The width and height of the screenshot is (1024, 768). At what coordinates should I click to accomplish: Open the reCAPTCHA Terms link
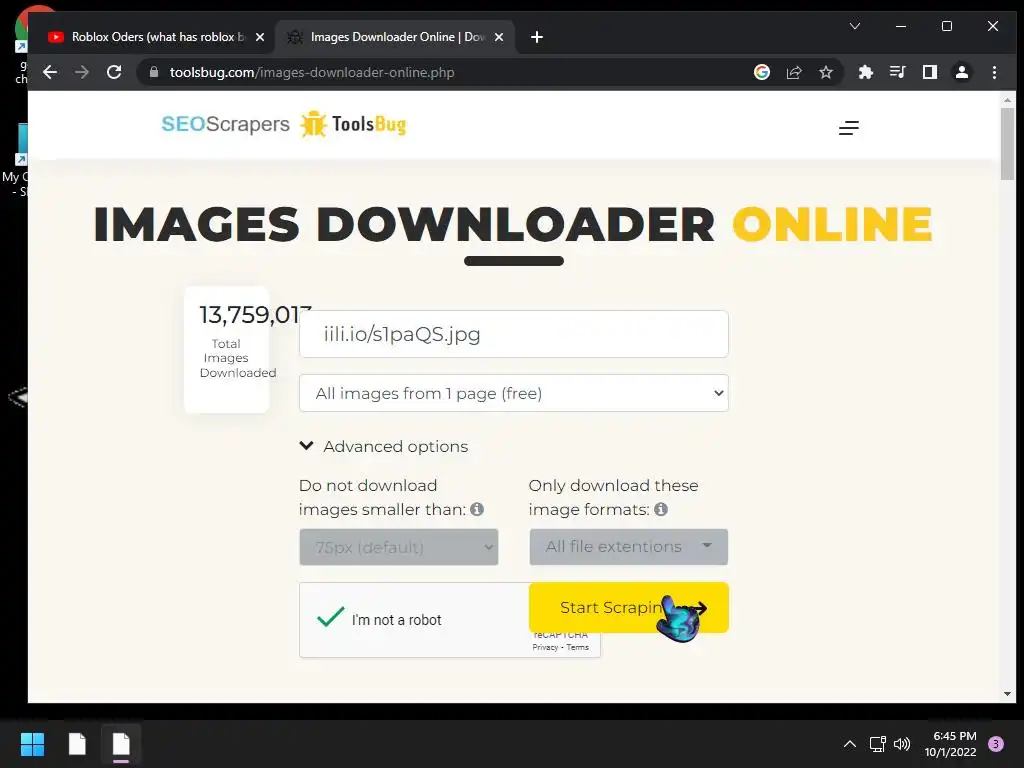click(577, 647)
